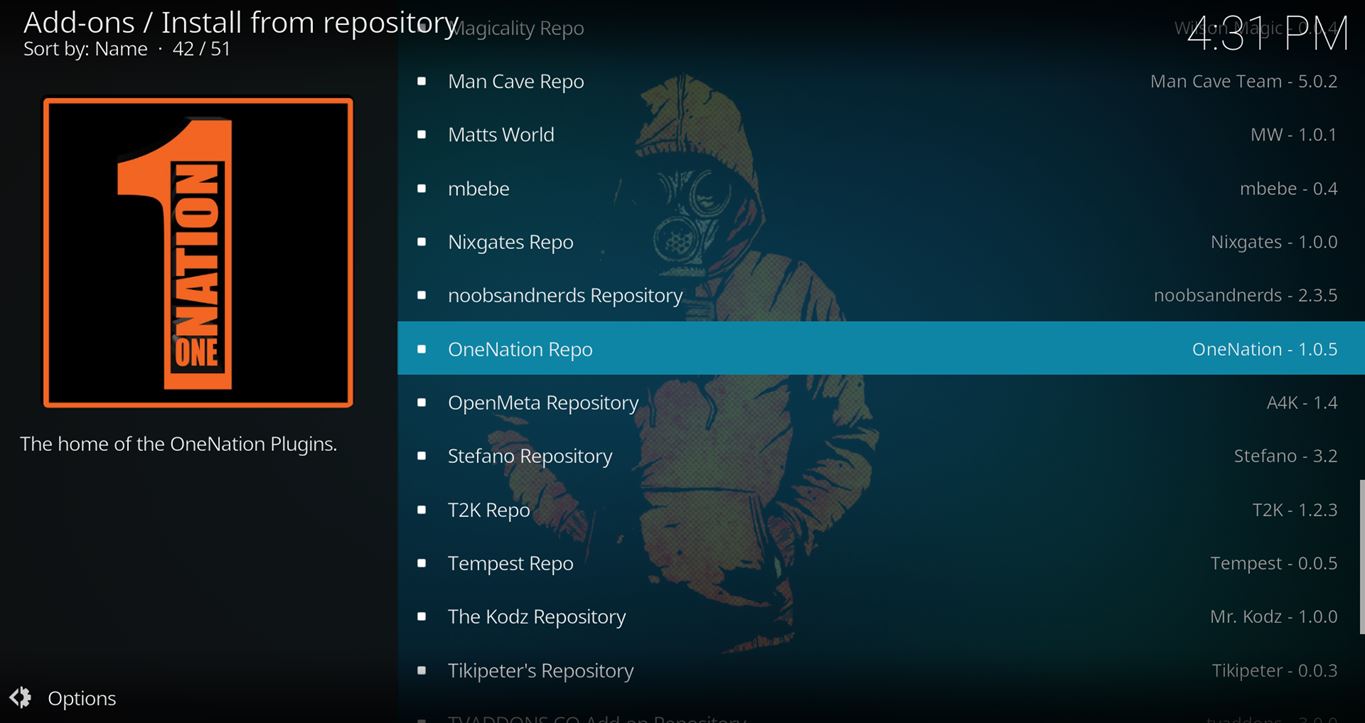The width and height of the screenshot is (1365, 723).
Task: Click the OneNation logo thumbnail
Action: click(198, 252)
